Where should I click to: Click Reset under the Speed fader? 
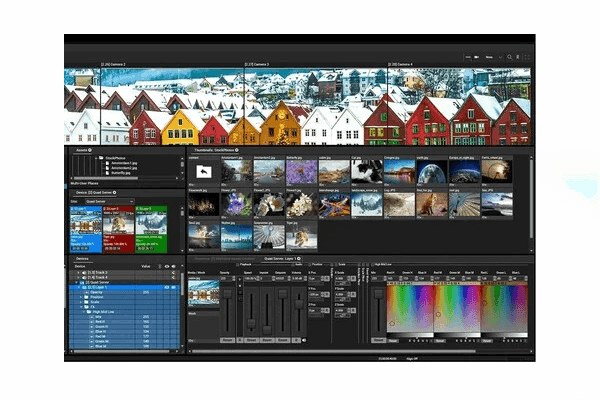(251, 340)
